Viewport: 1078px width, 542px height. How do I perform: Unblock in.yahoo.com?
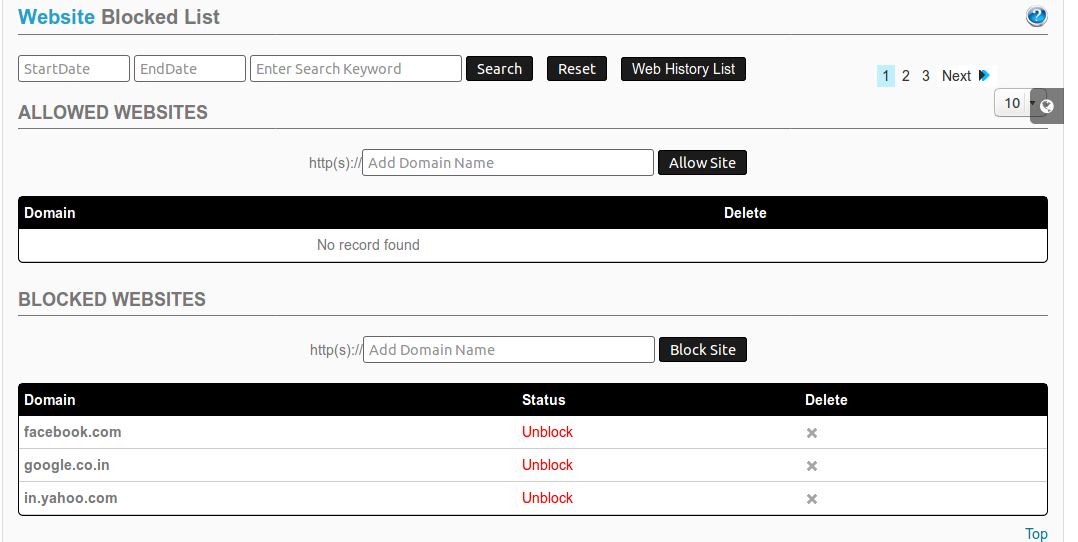547,498
